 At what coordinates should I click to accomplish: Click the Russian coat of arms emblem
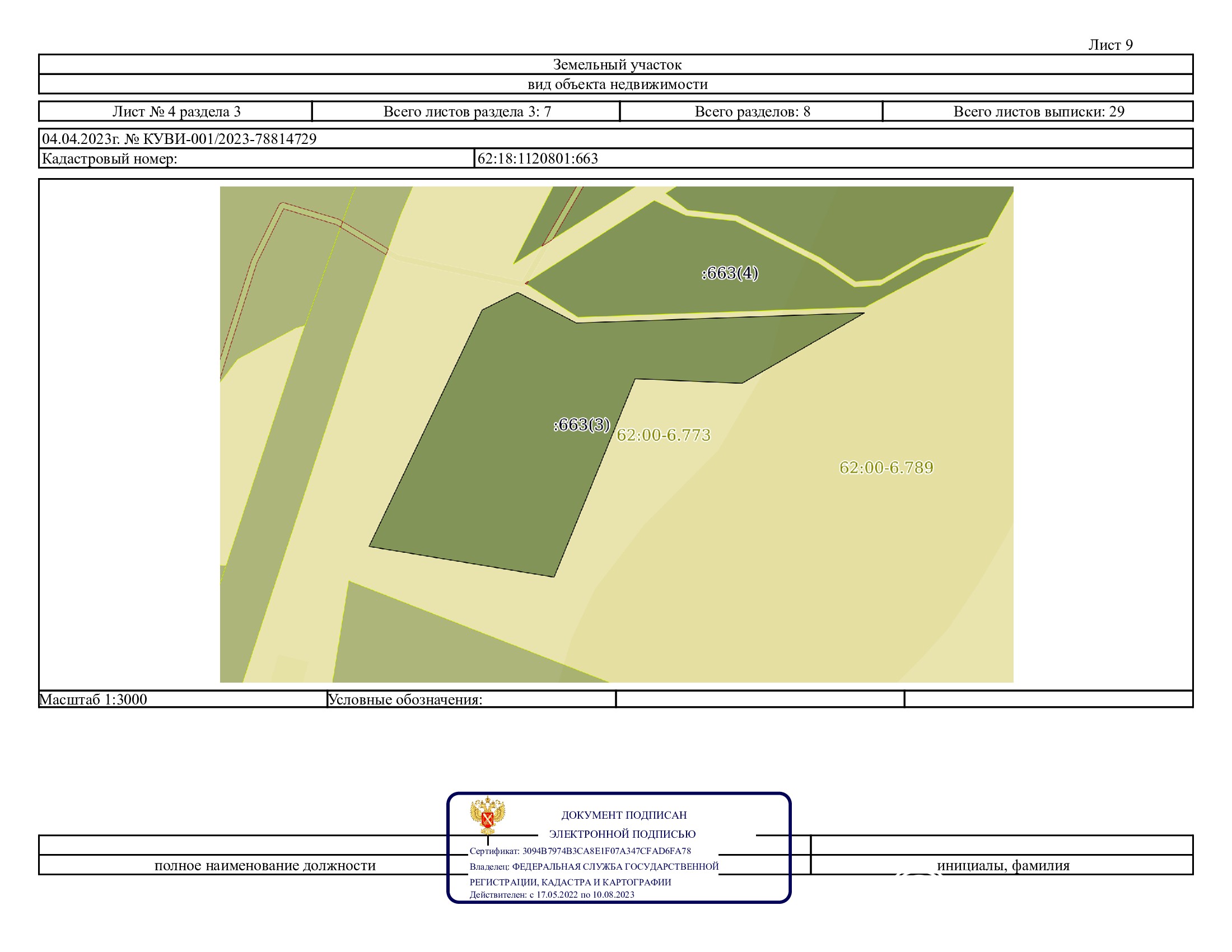tap(488, 815)
